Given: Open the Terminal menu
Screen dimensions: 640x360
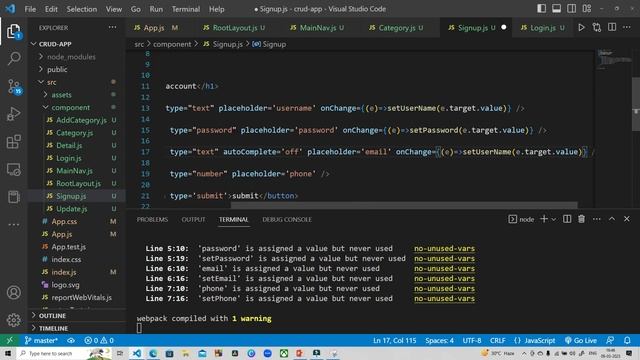Looking at the screenshot, I should (186, 9).
